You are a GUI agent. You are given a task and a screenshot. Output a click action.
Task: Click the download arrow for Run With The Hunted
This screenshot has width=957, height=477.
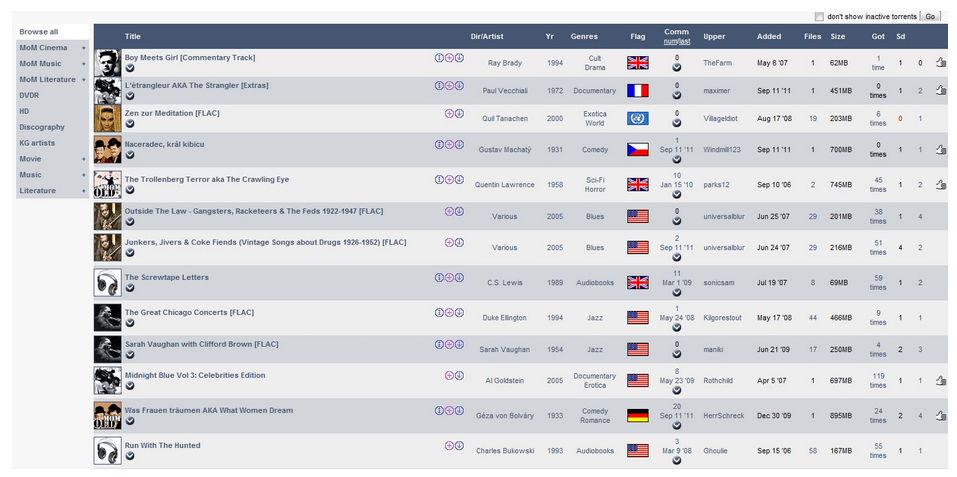pos(459,446)
